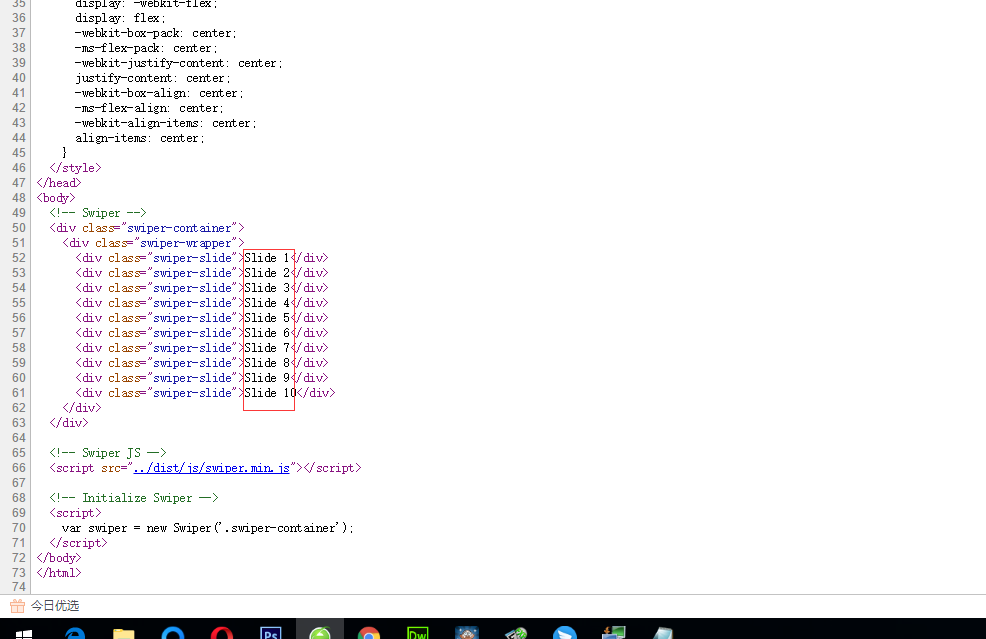The width and height of the screenshot is (986, 639).
Task: Click the blue bird taskbar icon
Action: coord(565,633)
